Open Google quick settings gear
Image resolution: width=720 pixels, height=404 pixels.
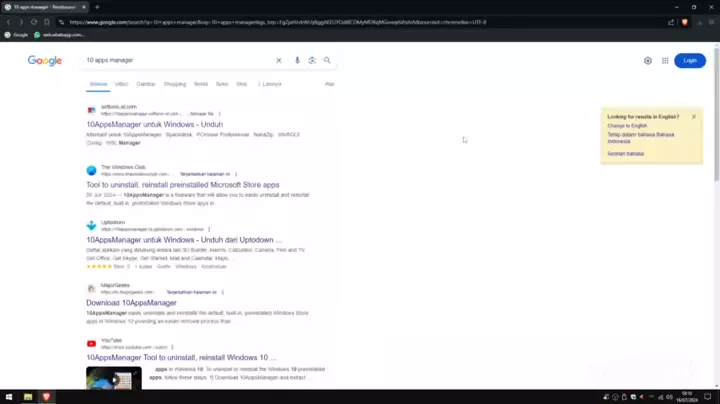tap(648, 61)
